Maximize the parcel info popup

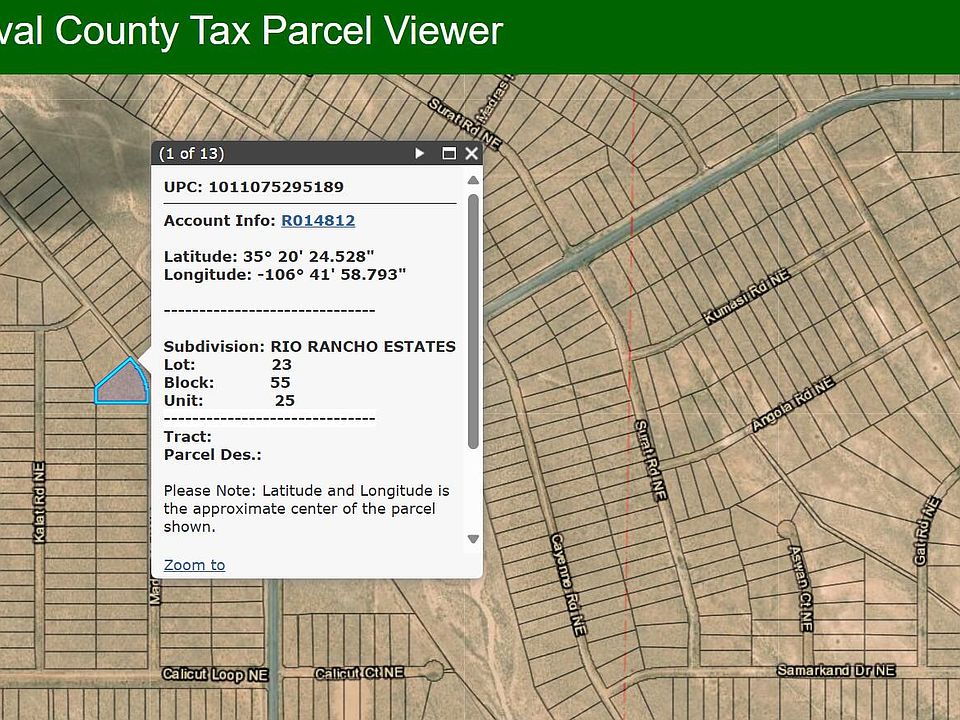[449, 153]
